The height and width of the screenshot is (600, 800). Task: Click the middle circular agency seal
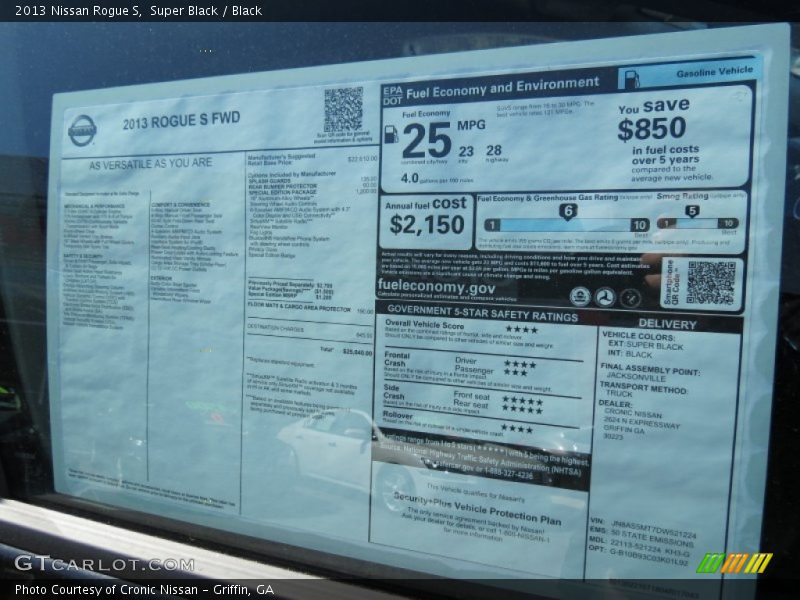click(x=605, y=297)
